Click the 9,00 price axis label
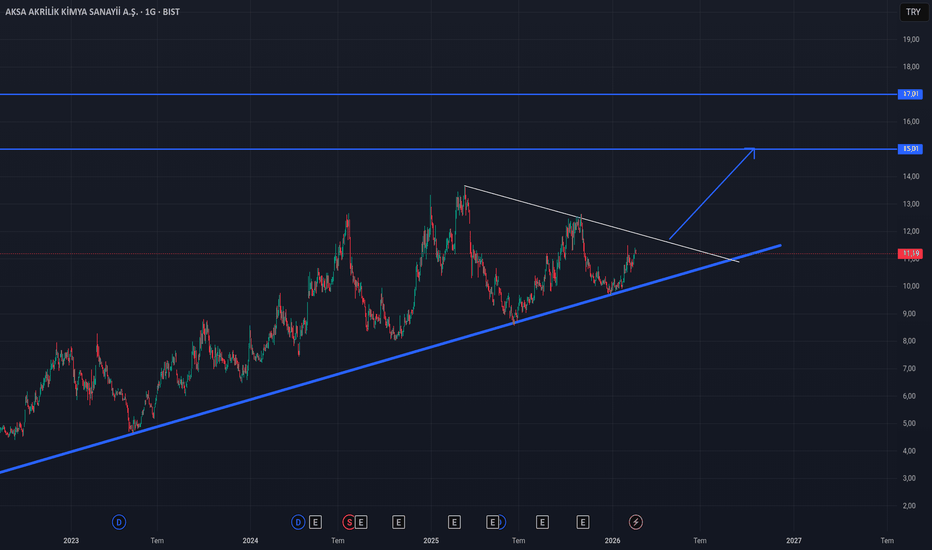Image resolution: width=932 pixels, height=550 pixels. 911,313
